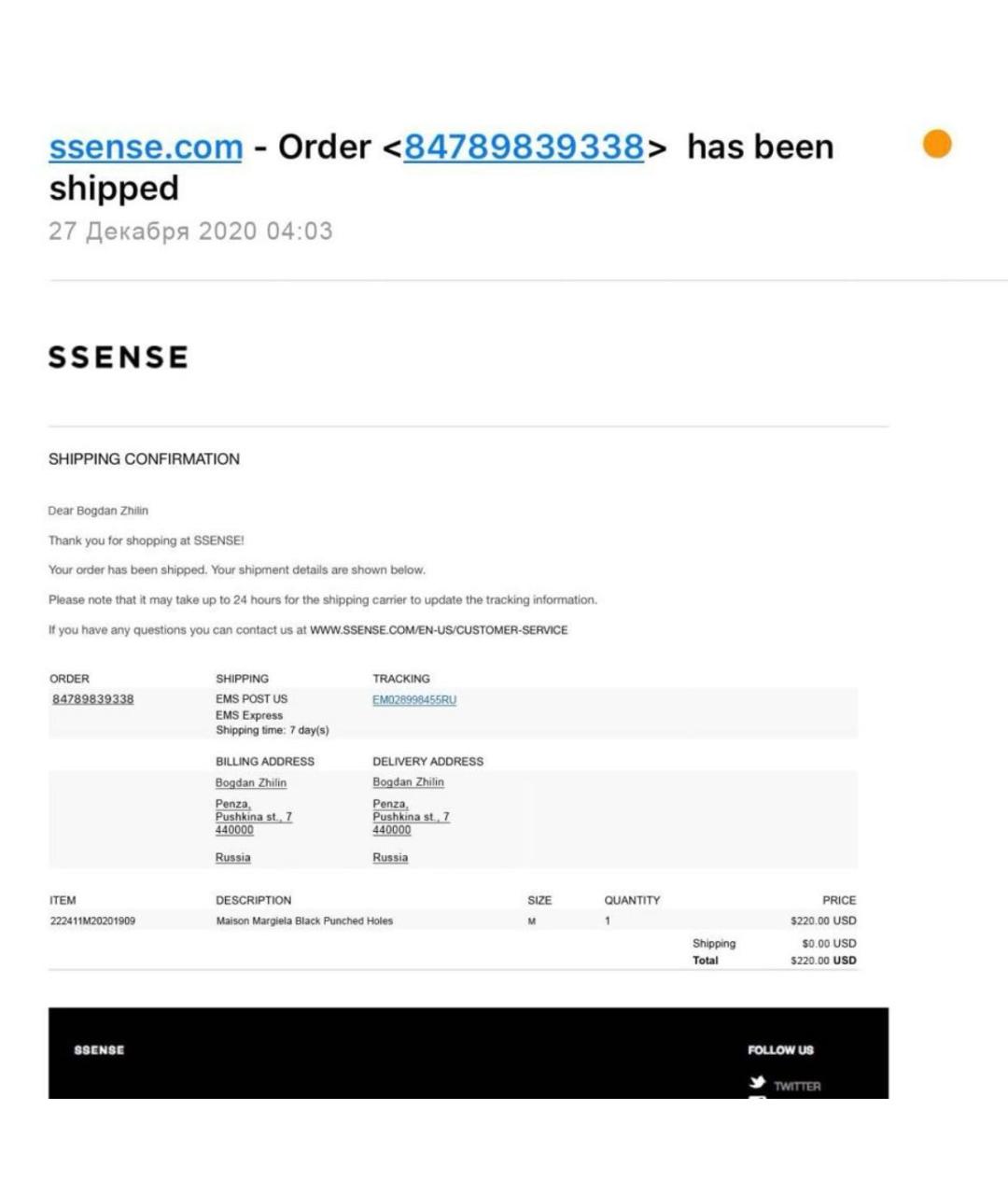
Task: Open the customer service URL link
Action: 439,630
